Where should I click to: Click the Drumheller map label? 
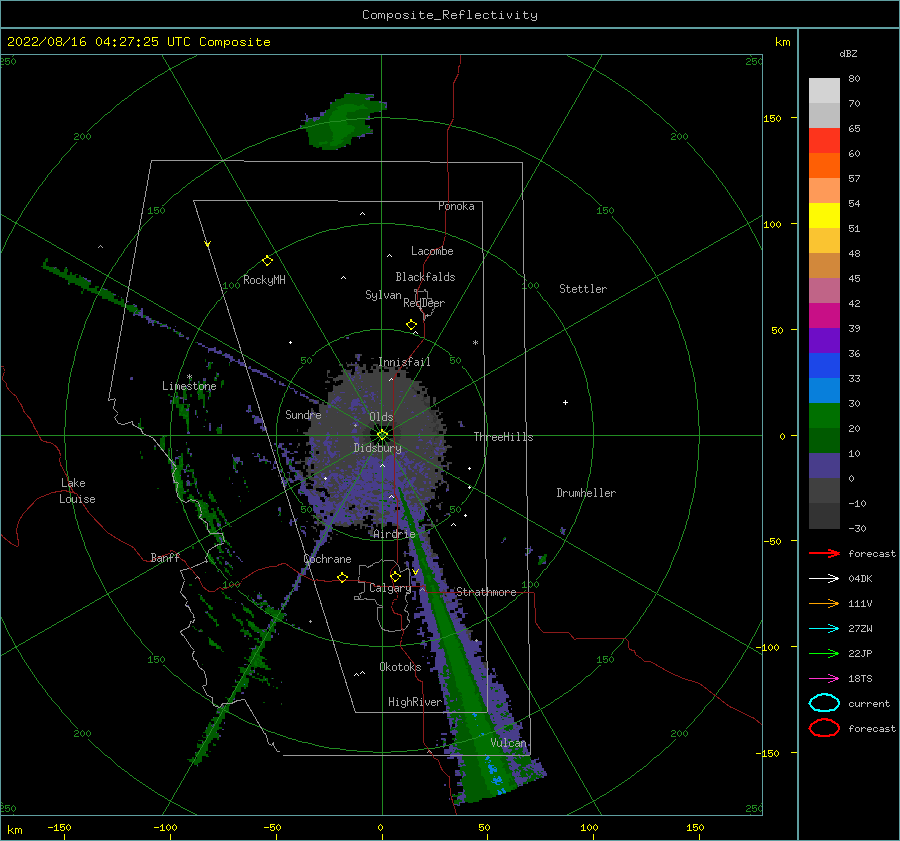click(586, 493)
